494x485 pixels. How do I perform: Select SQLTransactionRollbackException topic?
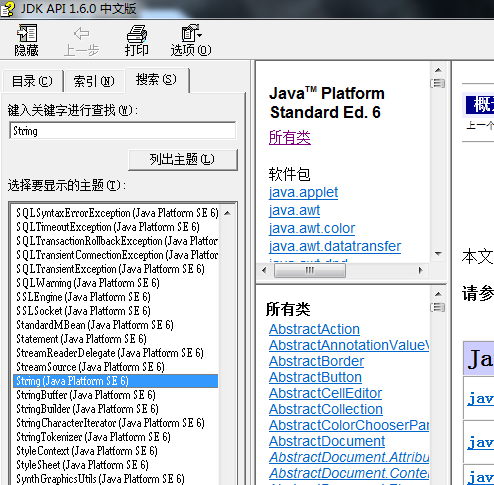tap(117, 241)
